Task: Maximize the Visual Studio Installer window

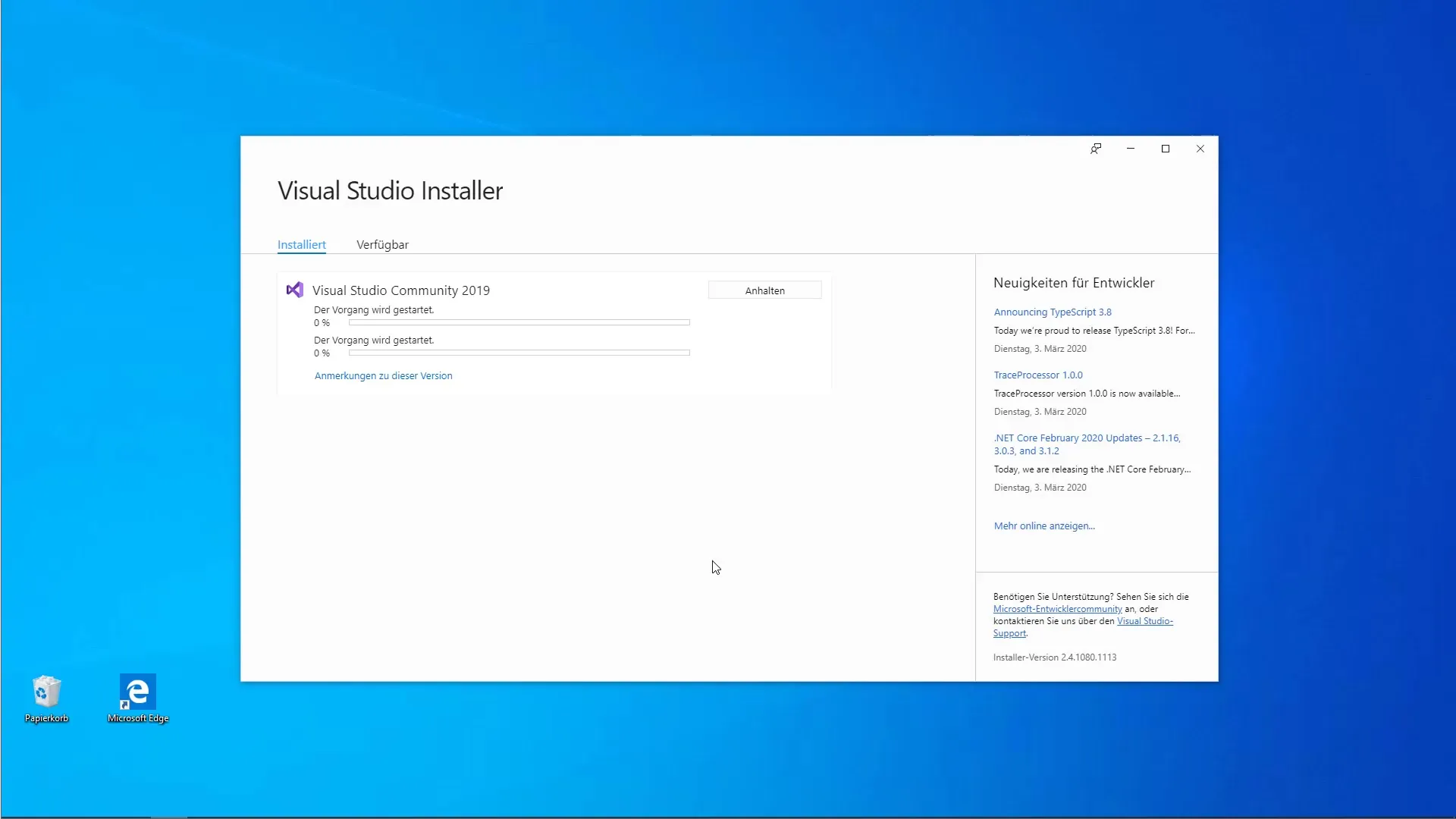Action: (1166, 149)
